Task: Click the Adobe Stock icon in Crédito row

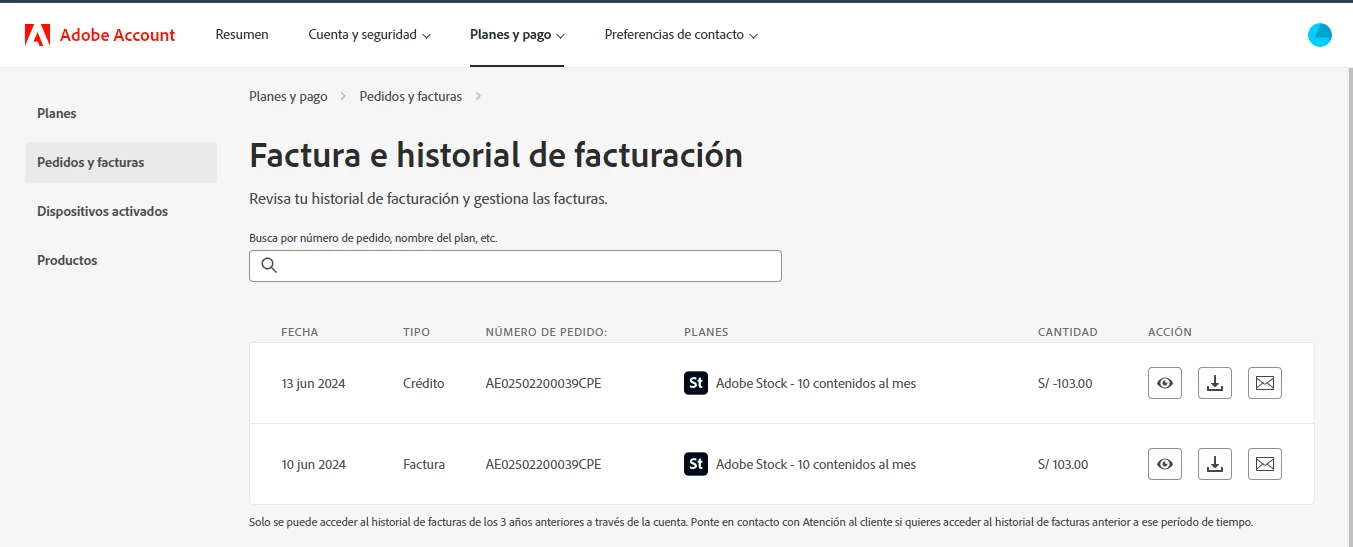Action: pyautogui.click(x=696, y=383)
